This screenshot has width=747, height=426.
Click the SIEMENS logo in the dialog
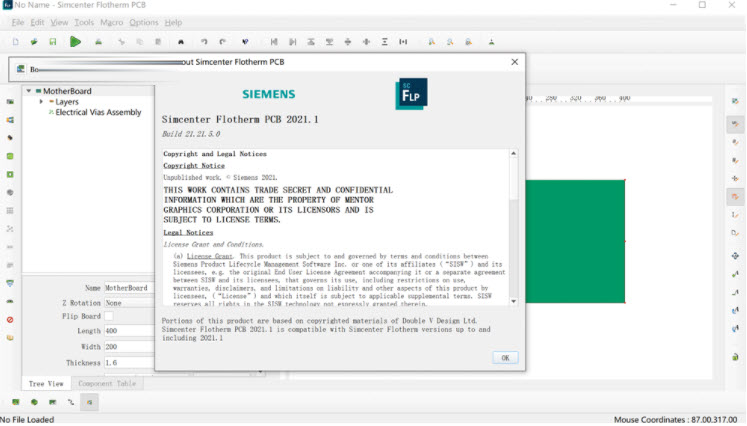click(269, 94)
